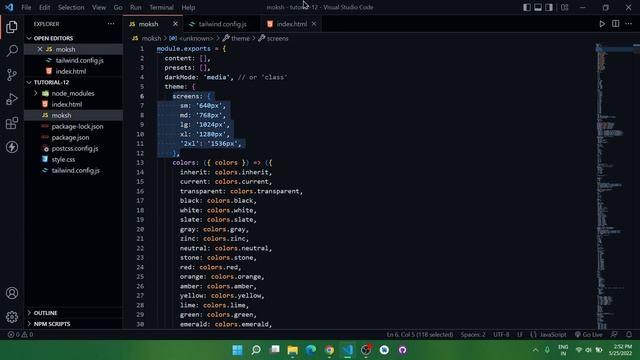This screenshot has width=640, height=360.
Task: Open editor More Actions ellipsis
Action: (x=629, y=24)
